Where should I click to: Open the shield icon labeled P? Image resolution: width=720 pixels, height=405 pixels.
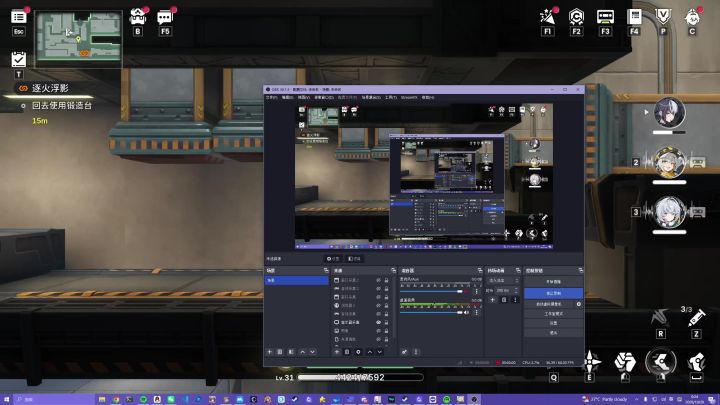click(x=663, y=17)
